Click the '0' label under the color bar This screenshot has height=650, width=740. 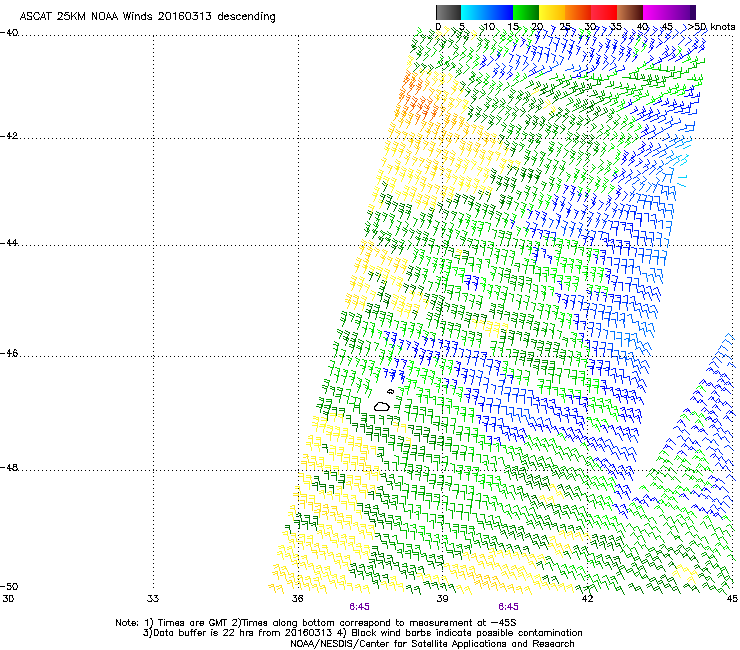438,27
